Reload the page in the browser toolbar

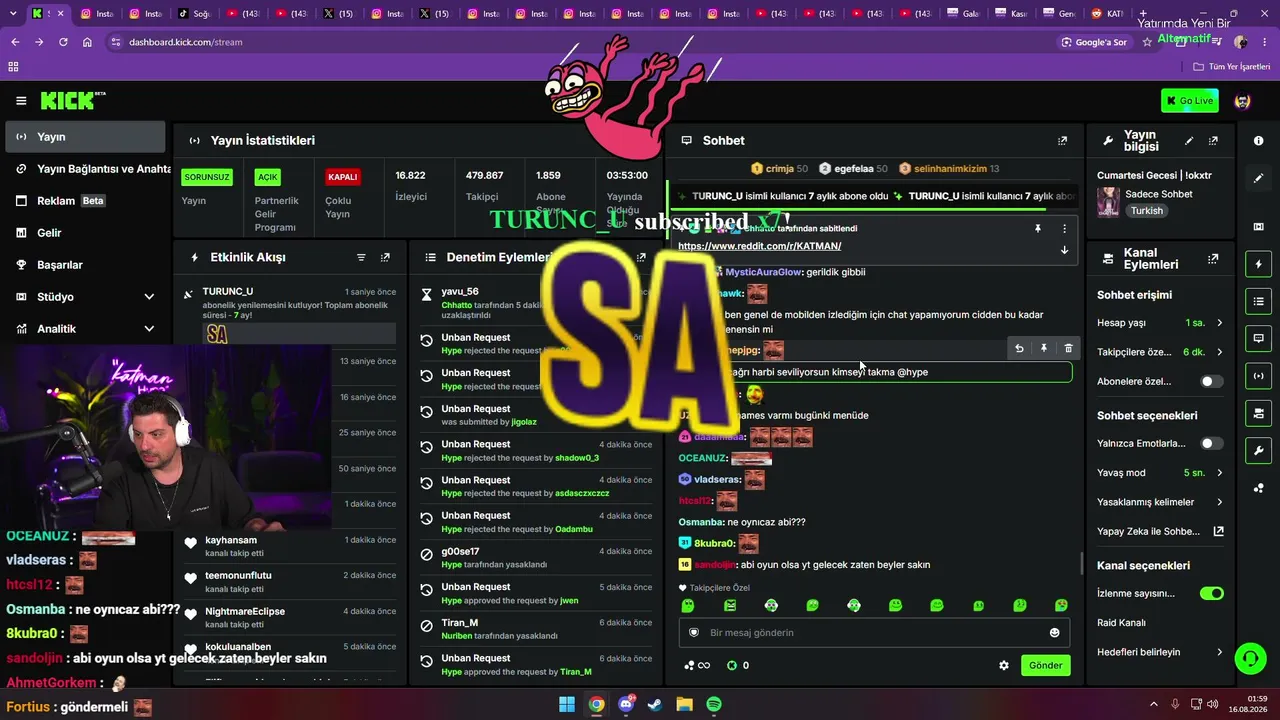pos(63,42)
